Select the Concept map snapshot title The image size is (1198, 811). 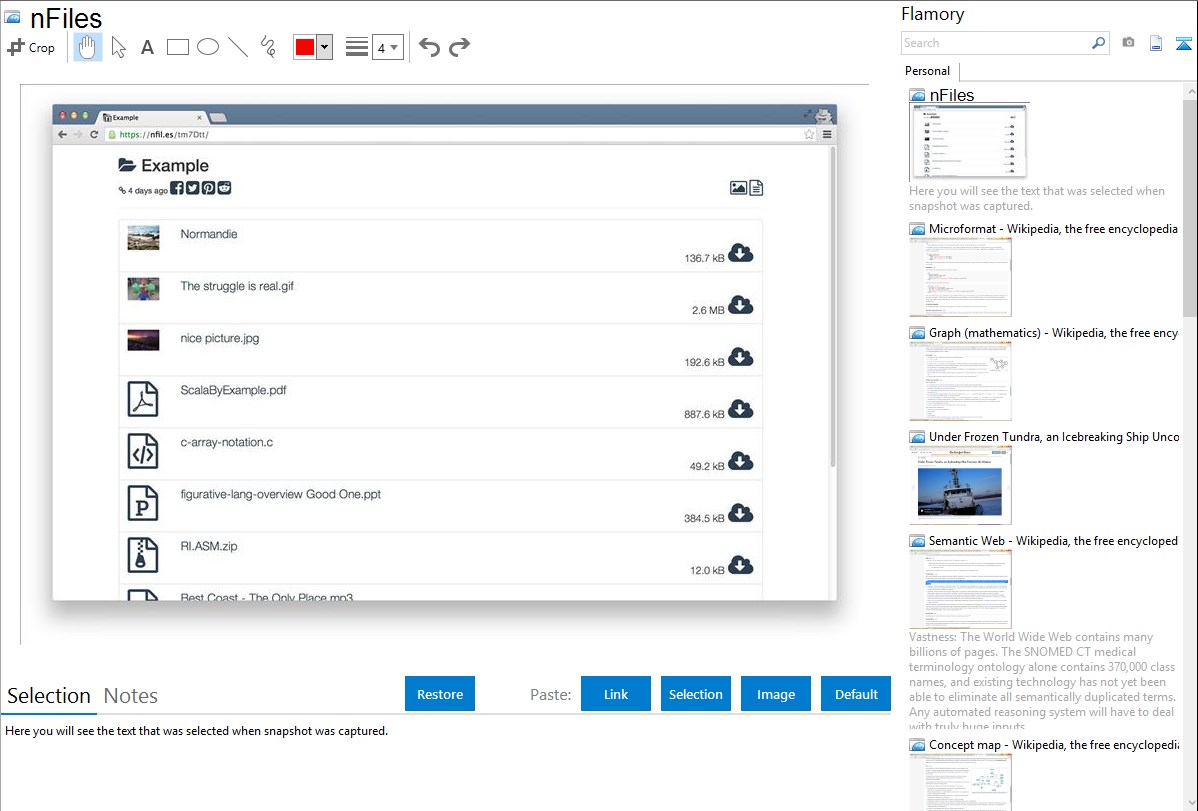(1053, 744)
